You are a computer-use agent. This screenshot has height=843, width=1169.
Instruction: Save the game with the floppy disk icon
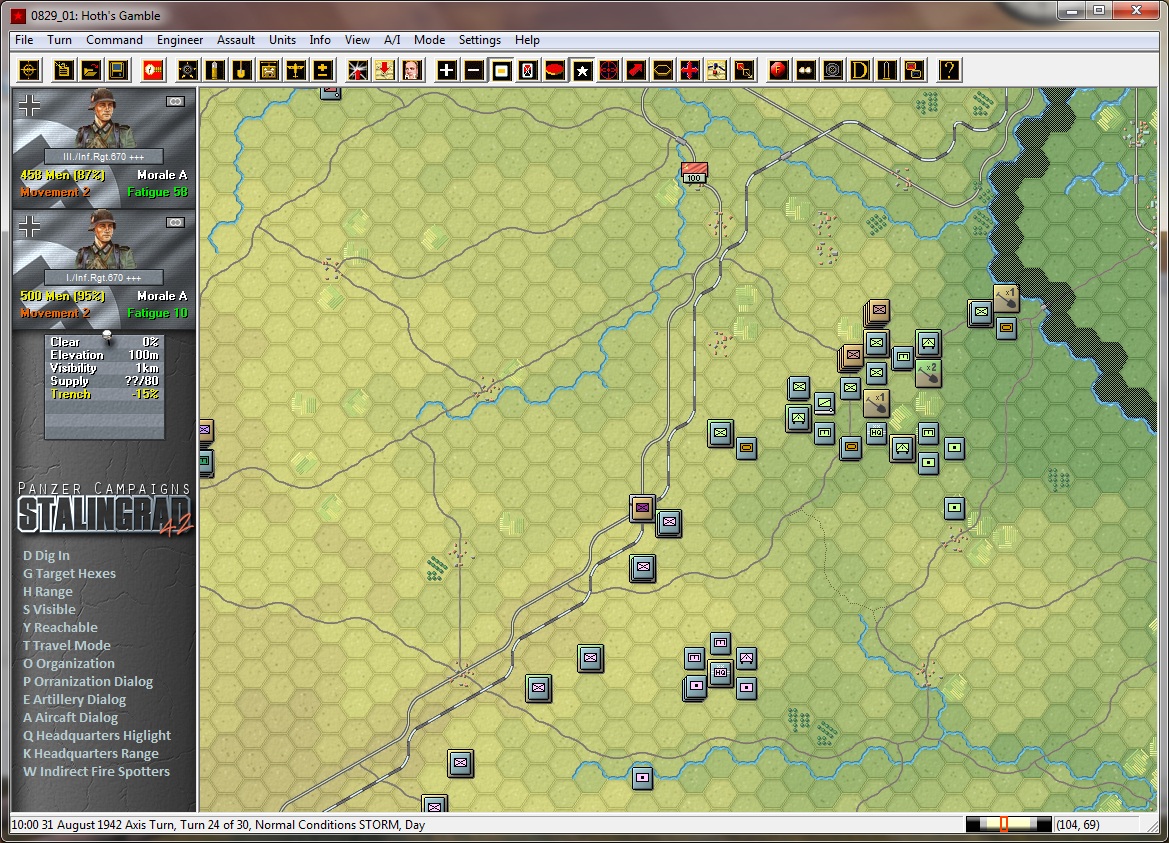118,70
